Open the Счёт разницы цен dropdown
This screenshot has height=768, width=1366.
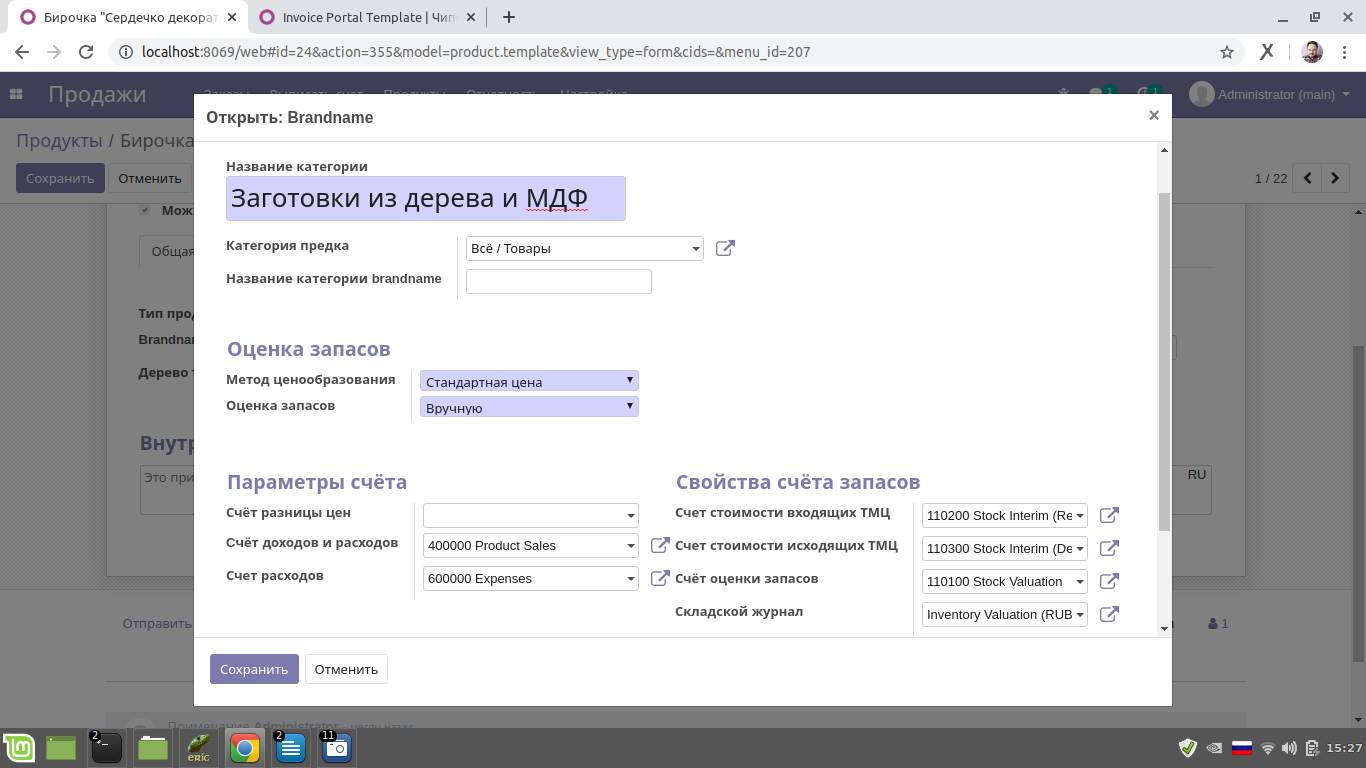(530, 515)
